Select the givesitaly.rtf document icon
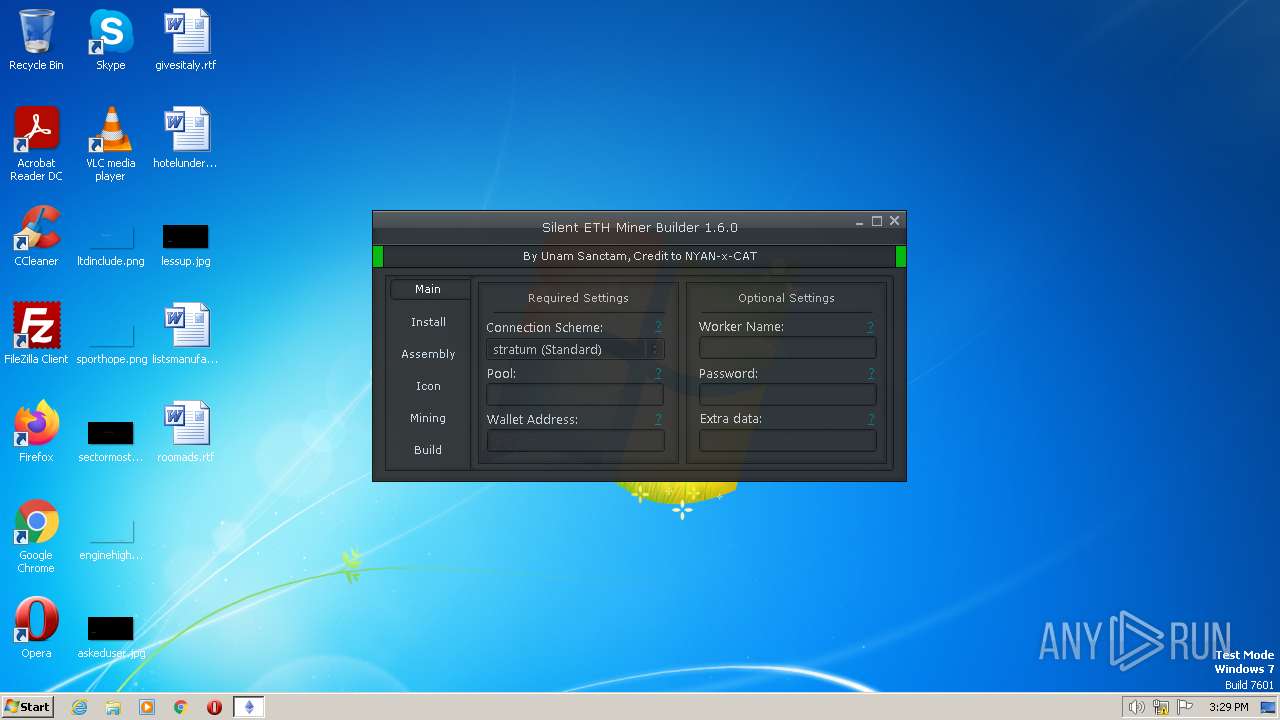 pos(185,40)
